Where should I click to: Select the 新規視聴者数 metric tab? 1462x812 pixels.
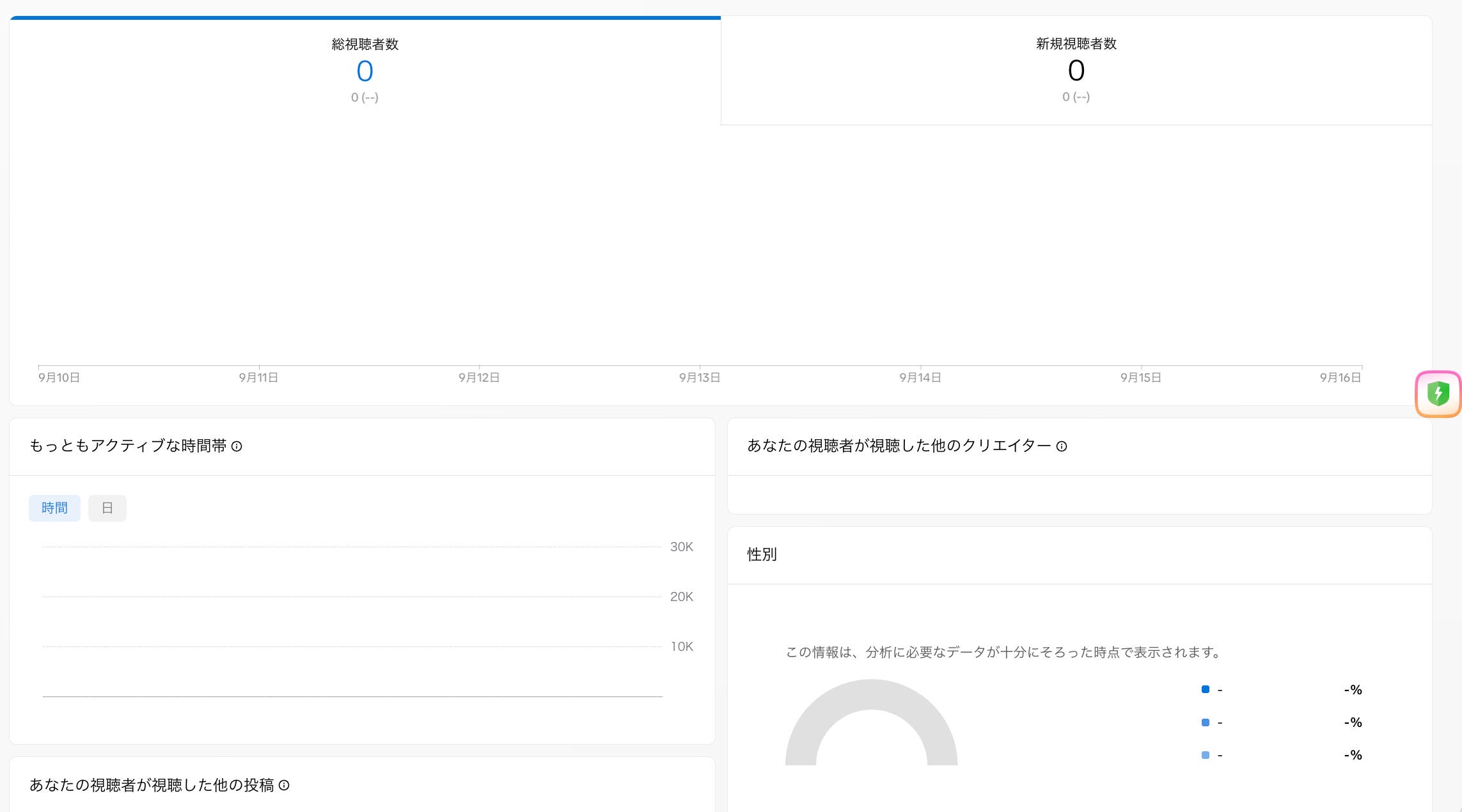click(x=1076, y=70)
